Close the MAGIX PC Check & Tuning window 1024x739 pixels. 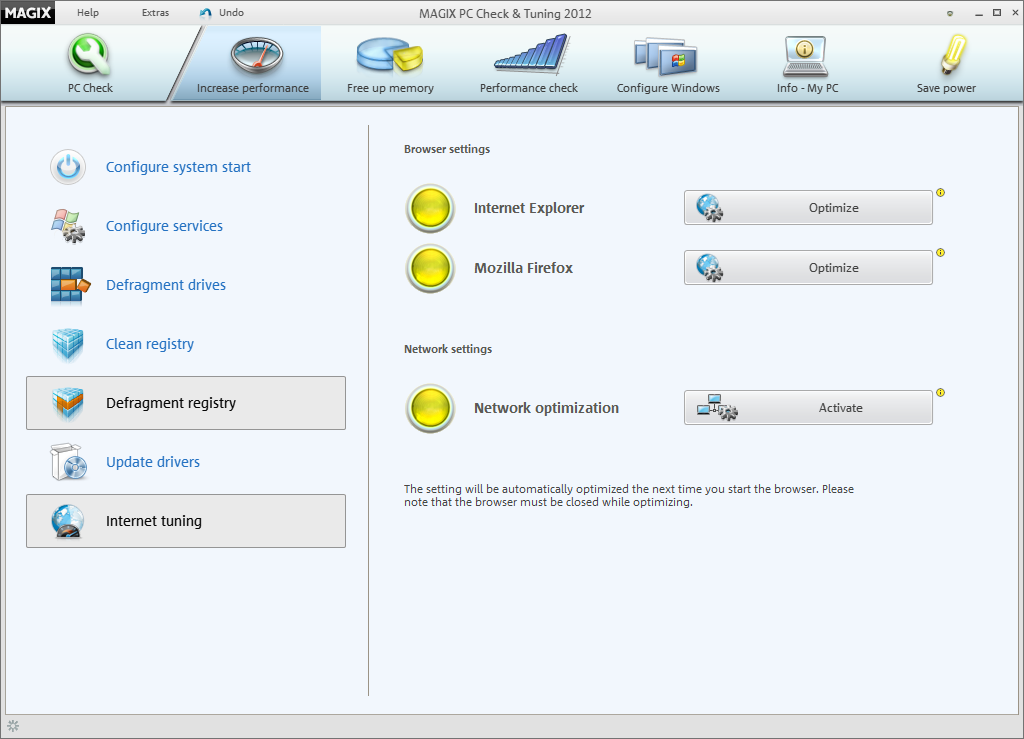1015,12
